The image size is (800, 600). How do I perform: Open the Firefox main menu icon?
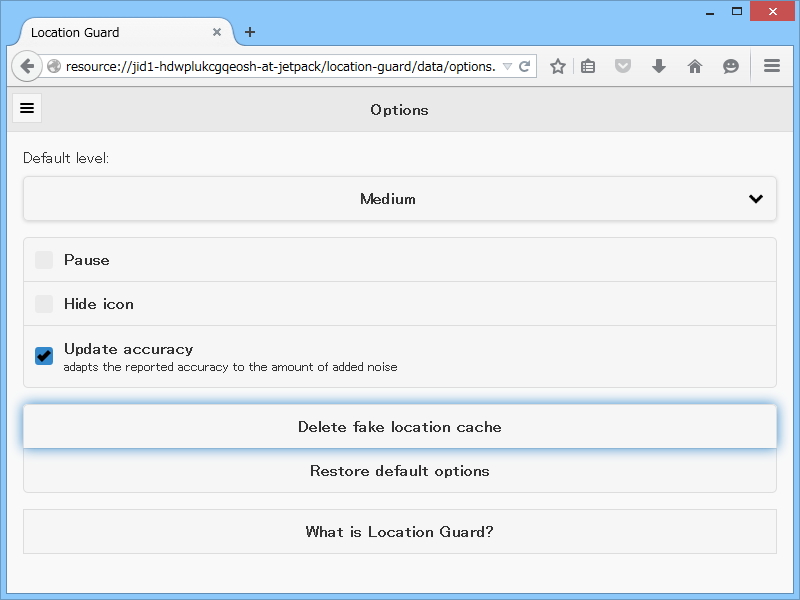[772, 66]
